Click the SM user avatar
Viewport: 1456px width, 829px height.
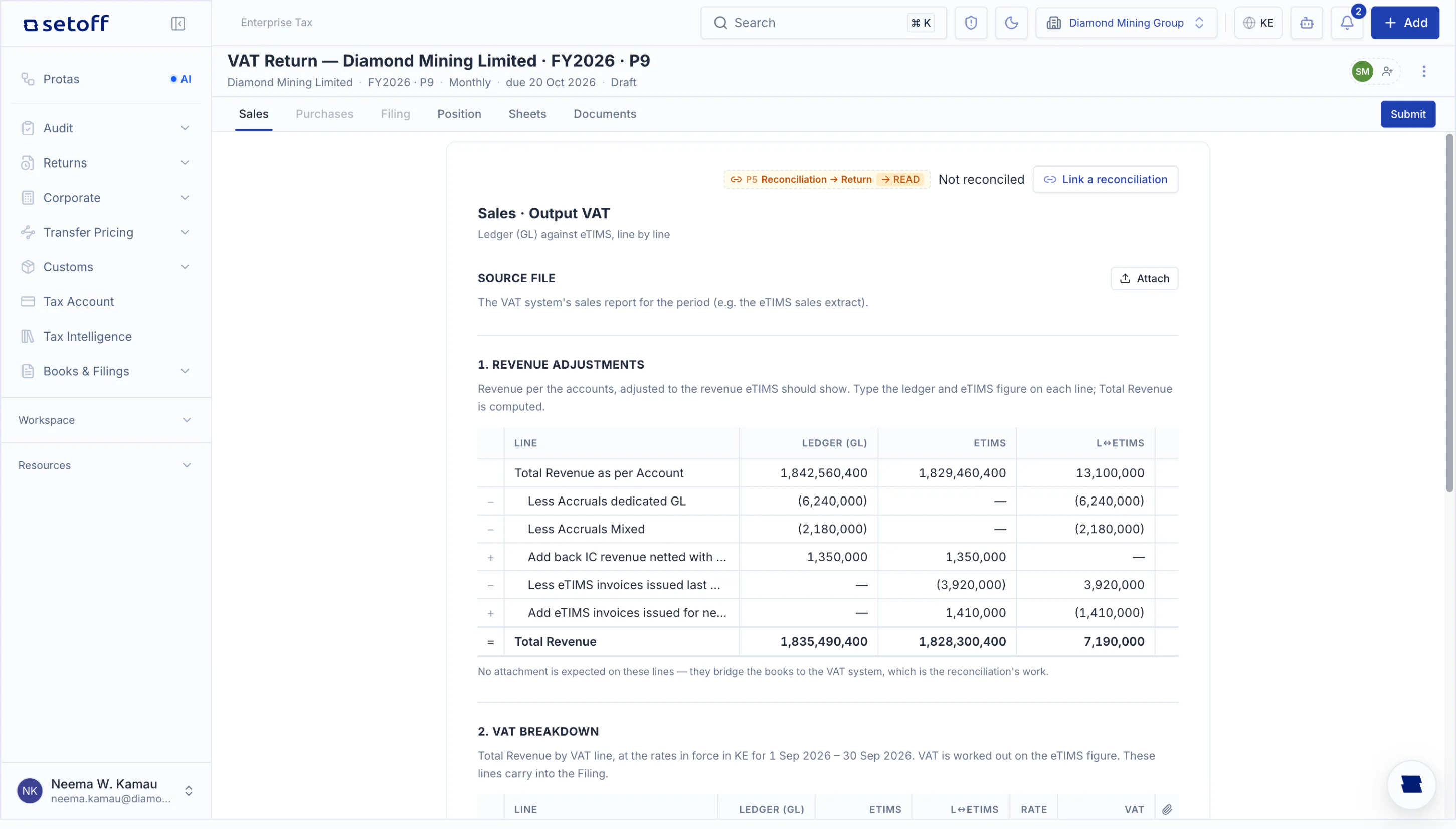pos(1362,71)
